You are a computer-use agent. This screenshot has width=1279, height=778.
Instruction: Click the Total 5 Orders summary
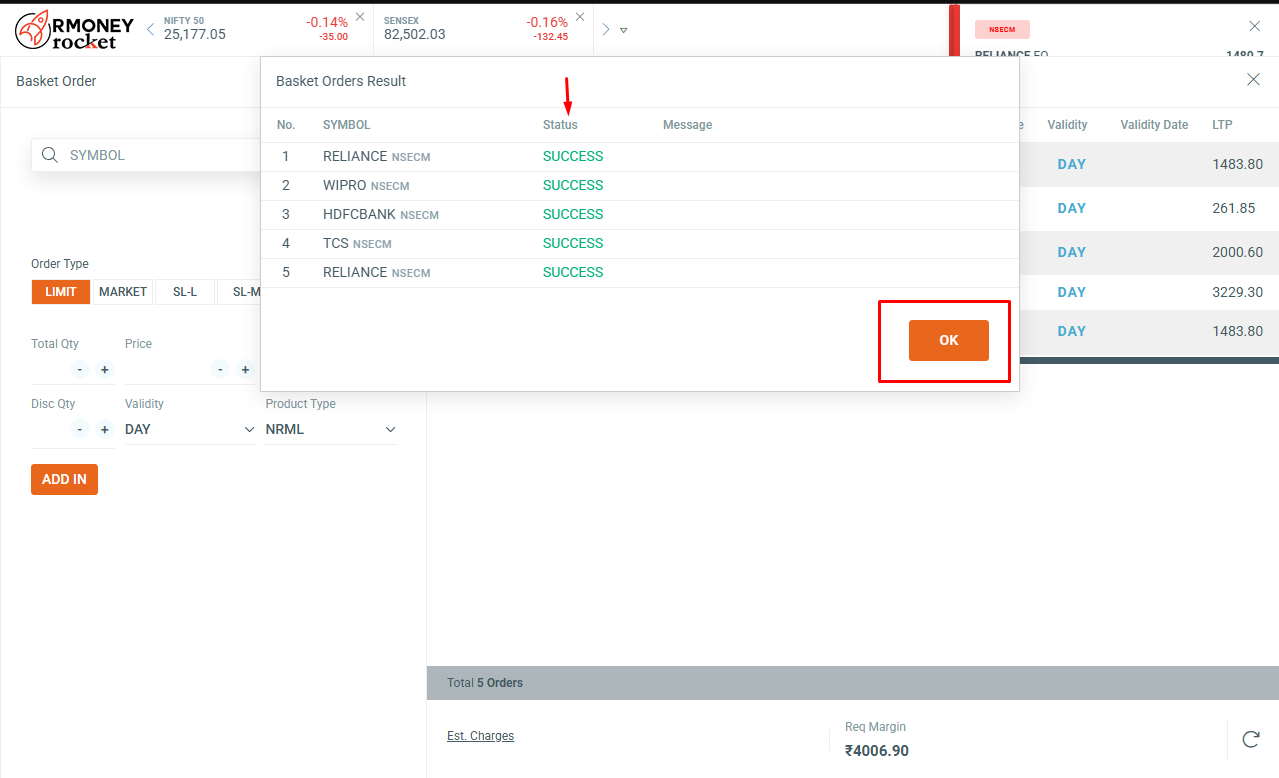point(485,683)
